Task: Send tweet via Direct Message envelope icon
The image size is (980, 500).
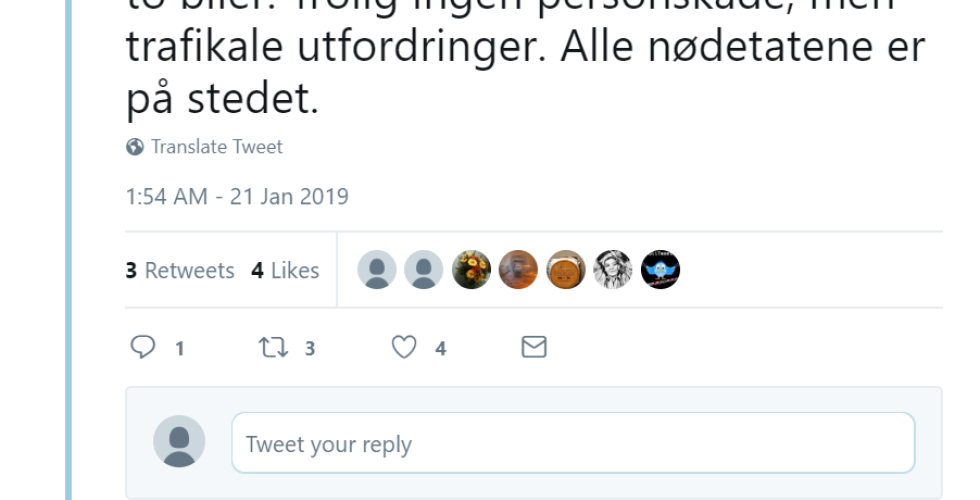Action: pos(535,347)
